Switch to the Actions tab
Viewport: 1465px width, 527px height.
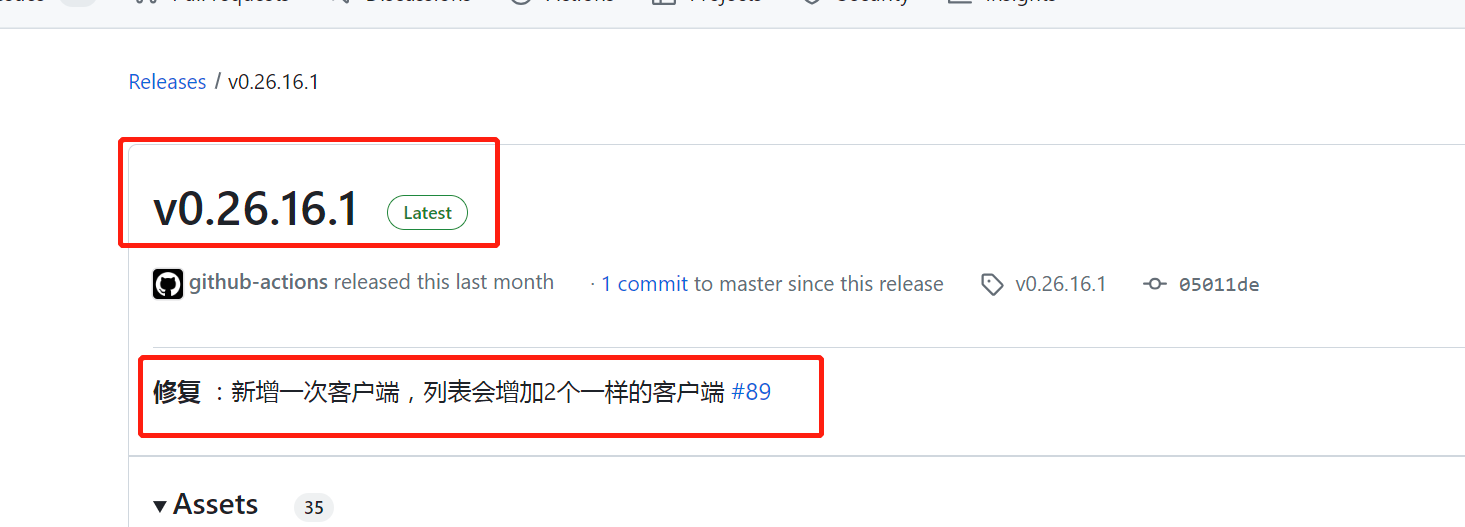click(x=562, y=3)
